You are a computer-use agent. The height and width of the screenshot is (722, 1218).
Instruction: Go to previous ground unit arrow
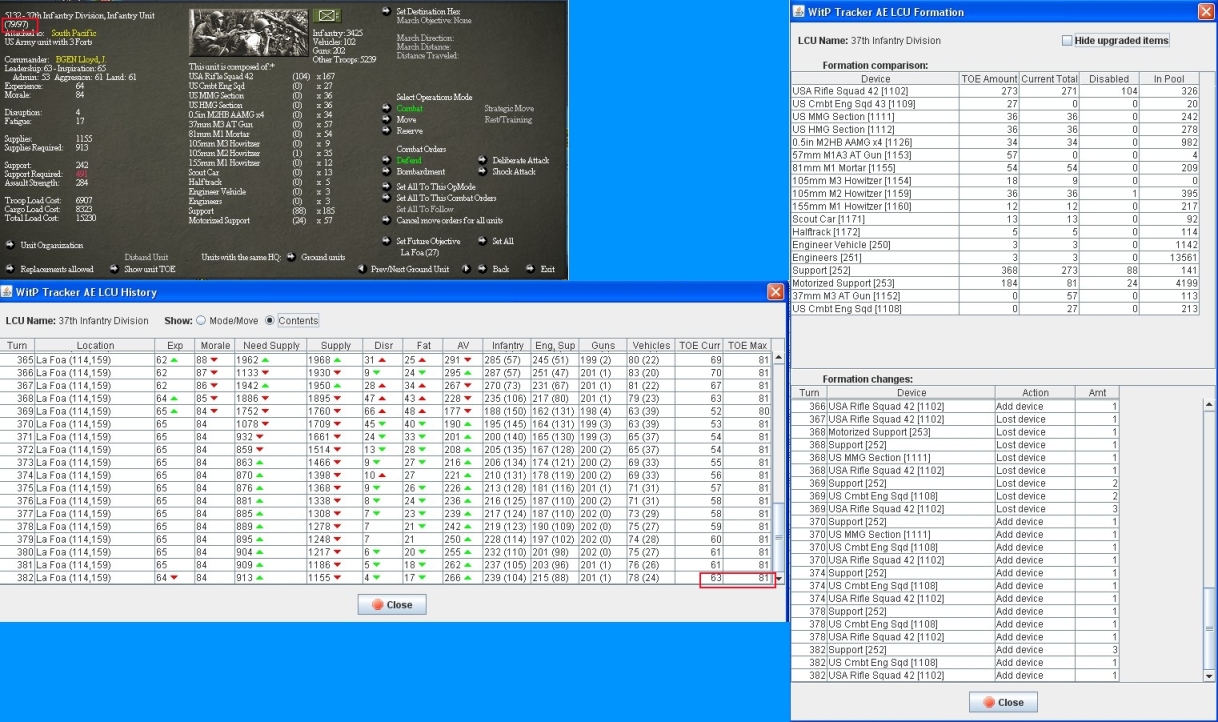362,269
